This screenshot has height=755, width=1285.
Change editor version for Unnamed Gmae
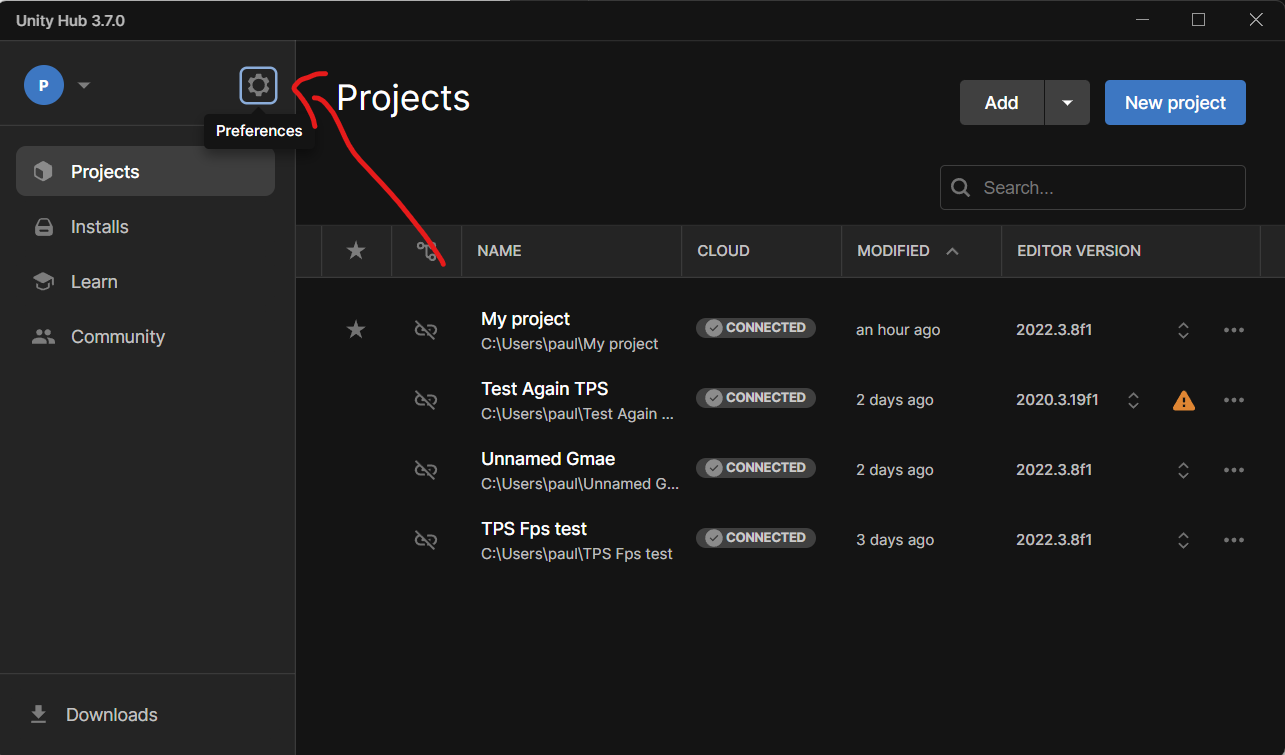point(1183,470)
